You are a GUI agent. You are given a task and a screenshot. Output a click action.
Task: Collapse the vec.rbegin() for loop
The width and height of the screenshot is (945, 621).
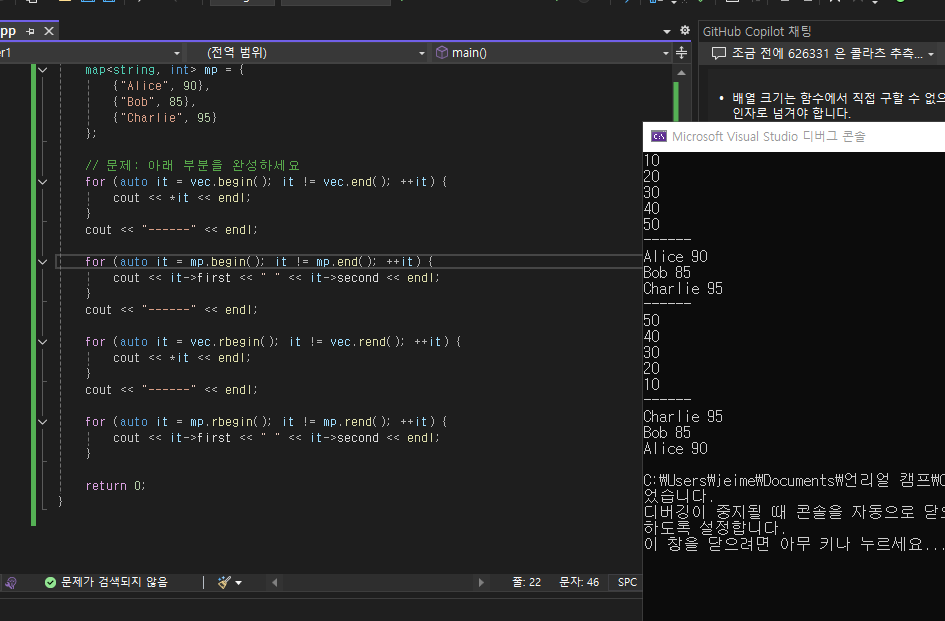click(42, 342)
